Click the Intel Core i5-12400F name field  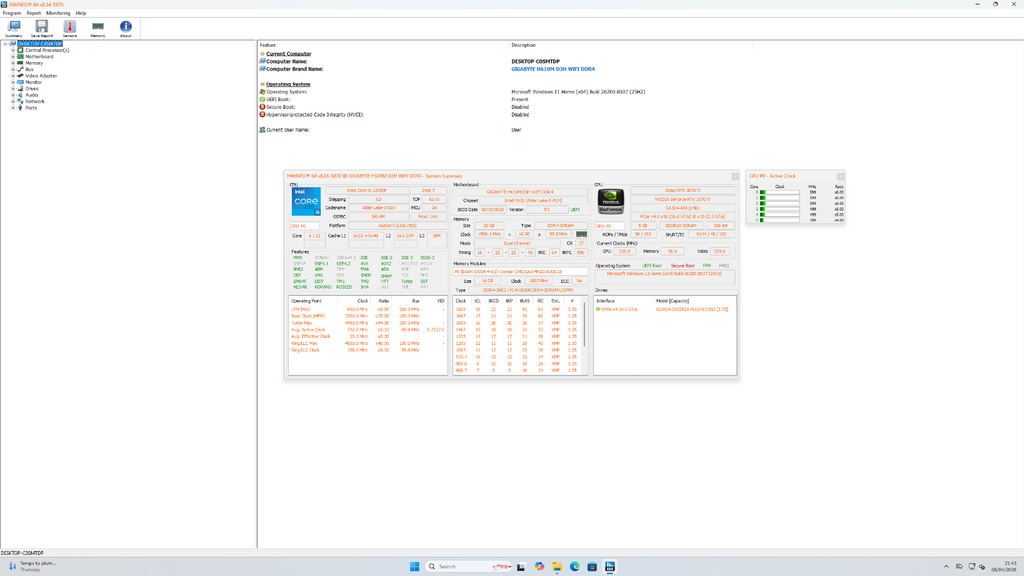tap(367, 191)
